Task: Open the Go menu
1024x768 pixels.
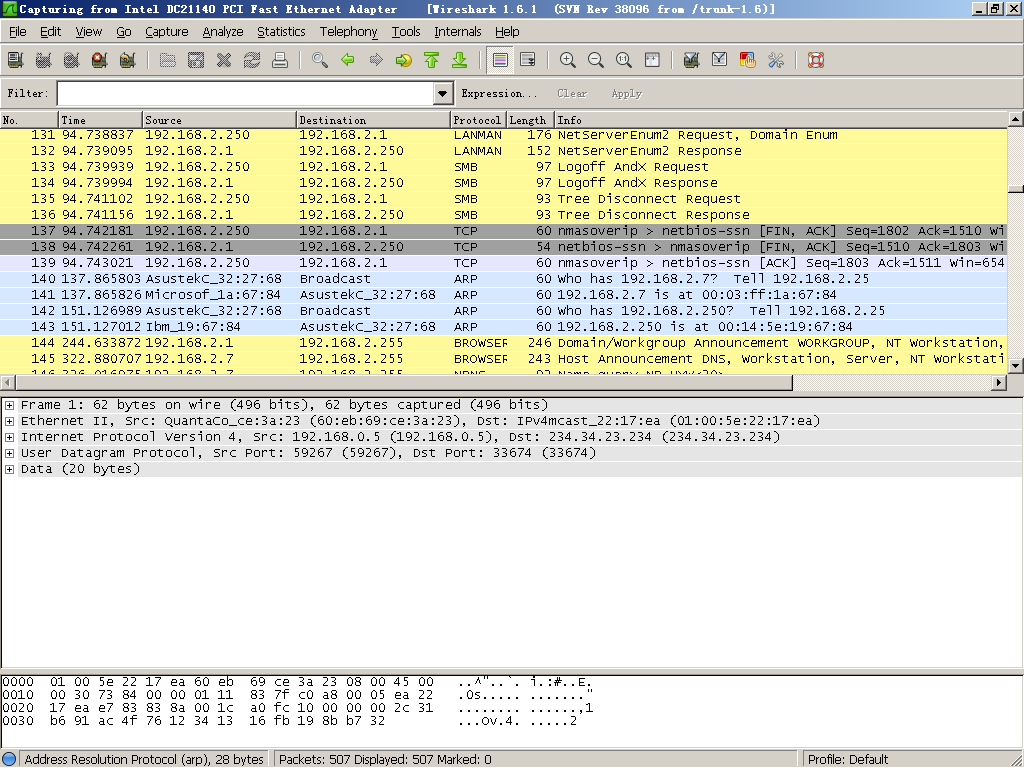Action: coord(123,31)
